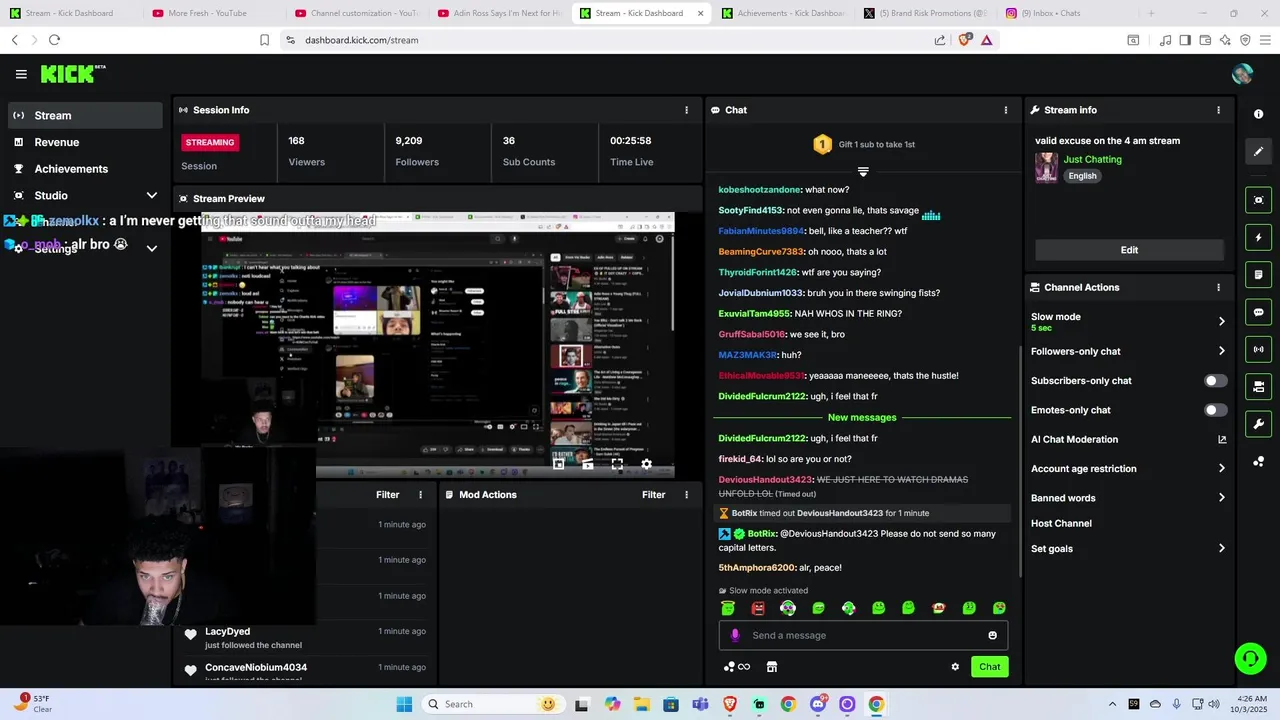Click the green Chat send button
Image resolution: width=1280 pixels, height=720 pixels.
(989, 667)
